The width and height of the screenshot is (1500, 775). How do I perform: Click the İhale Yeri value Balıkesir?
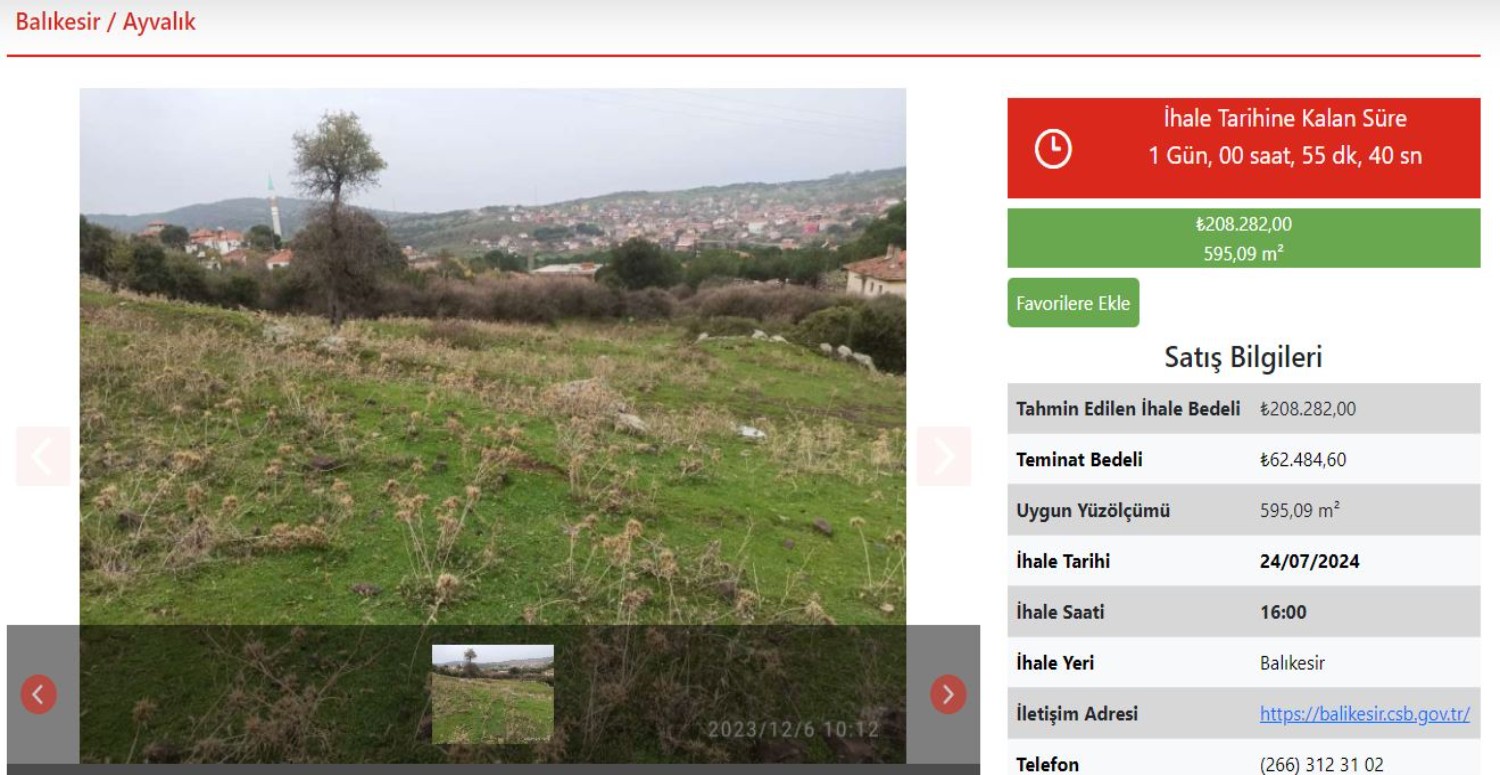click(x=1292, y=663)
